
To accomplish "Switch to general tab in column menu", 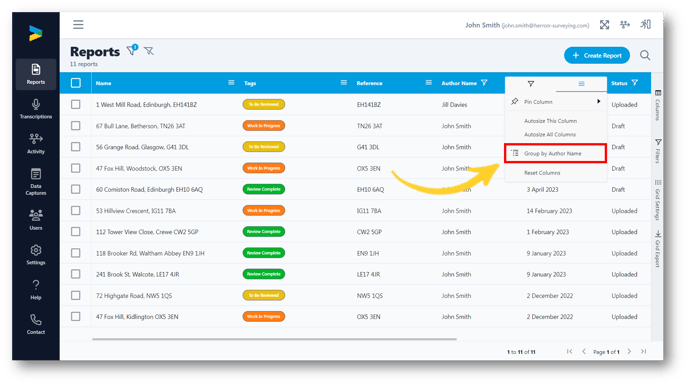I will tap(581, 83).
